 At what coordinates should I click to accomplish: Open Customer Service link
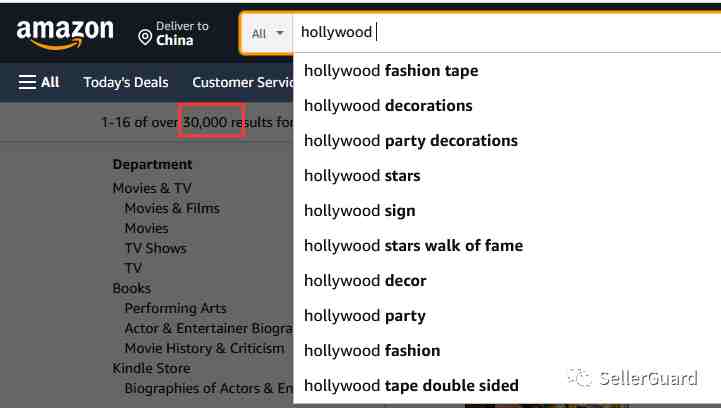(x=243, y=82)
